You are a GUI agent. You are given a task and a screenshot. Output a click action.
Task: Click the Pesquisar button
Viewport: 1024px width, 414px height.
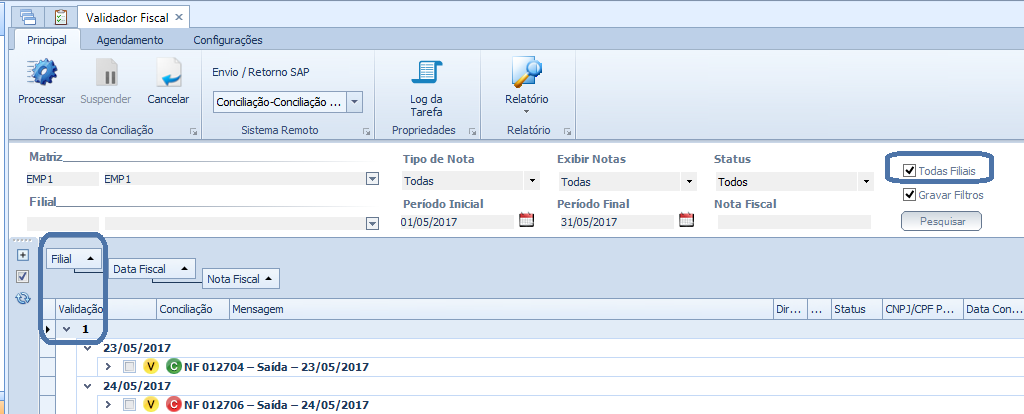940,221
